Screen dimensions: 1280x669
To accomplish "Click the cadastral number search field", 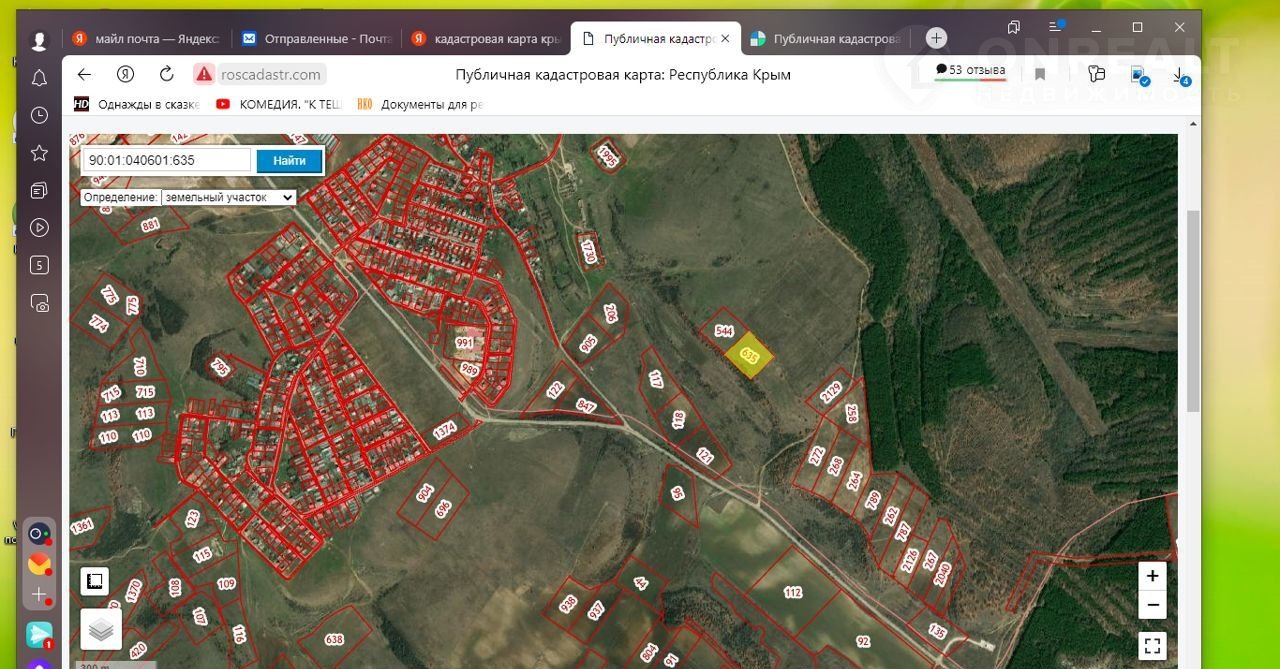I will click(x=166, y=160).
